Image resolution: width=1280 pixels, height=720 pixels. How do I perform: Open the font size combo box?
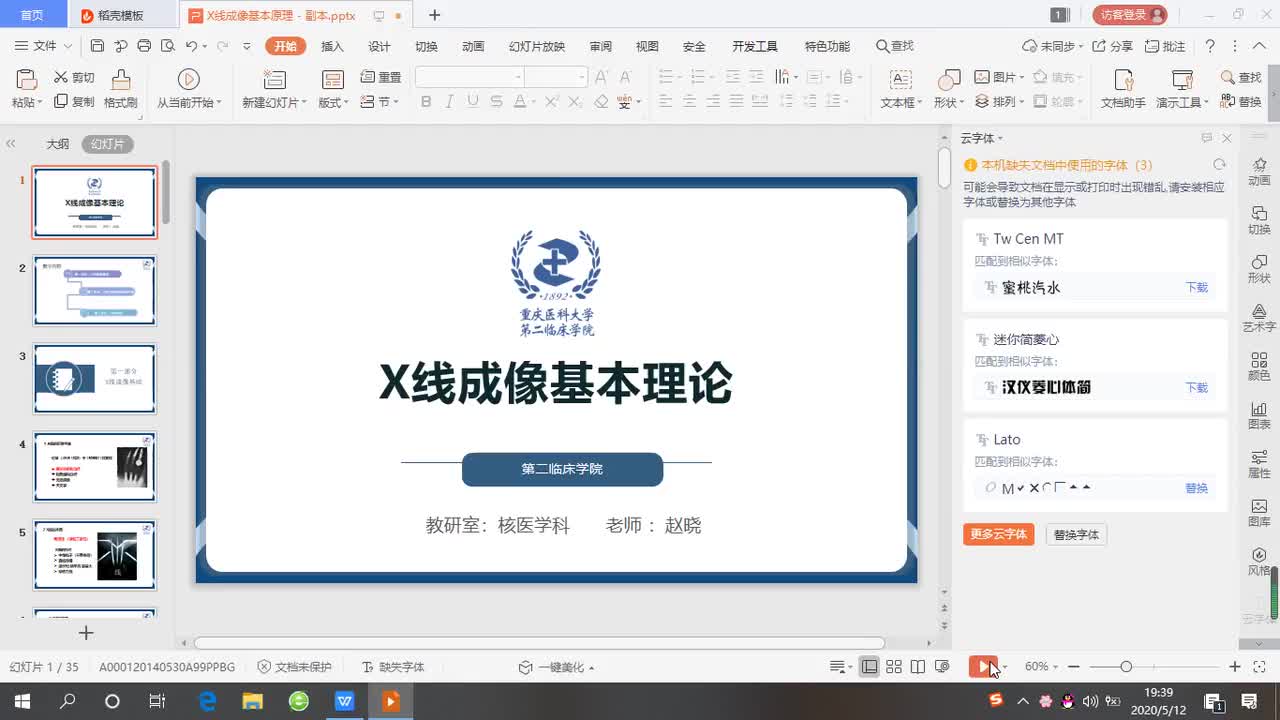[555, 77]
